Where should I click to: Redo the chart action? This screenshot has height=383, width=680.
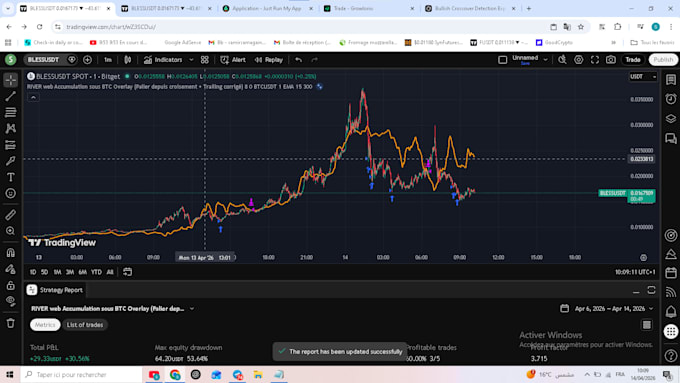click(x=314, y=60)
